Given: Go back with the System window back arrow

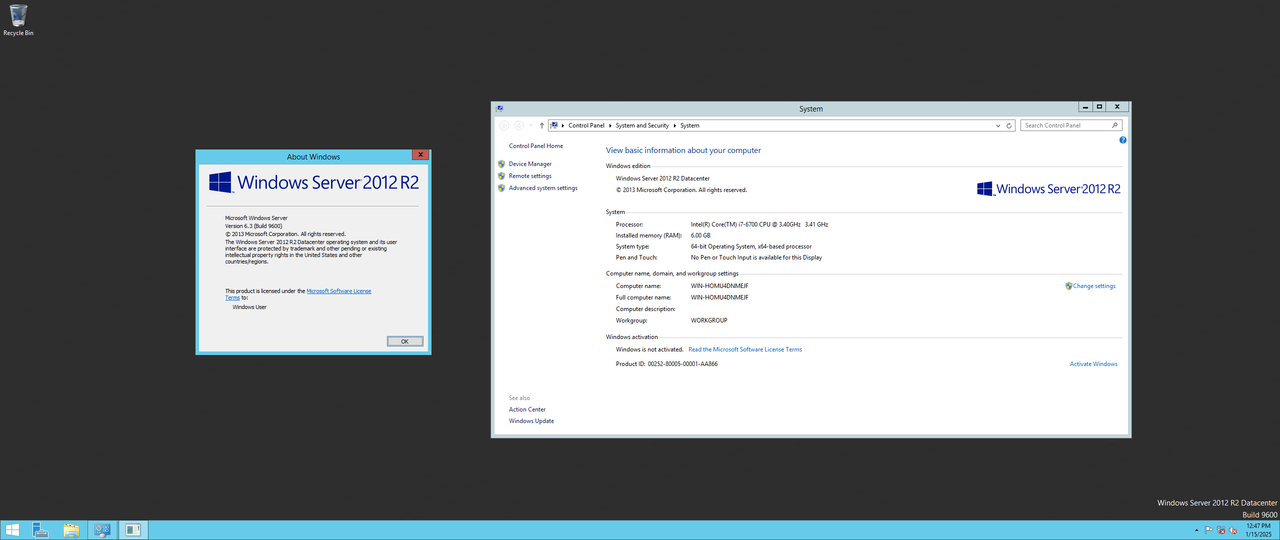Looking at the screenshot, I should [x=504, y=125].
